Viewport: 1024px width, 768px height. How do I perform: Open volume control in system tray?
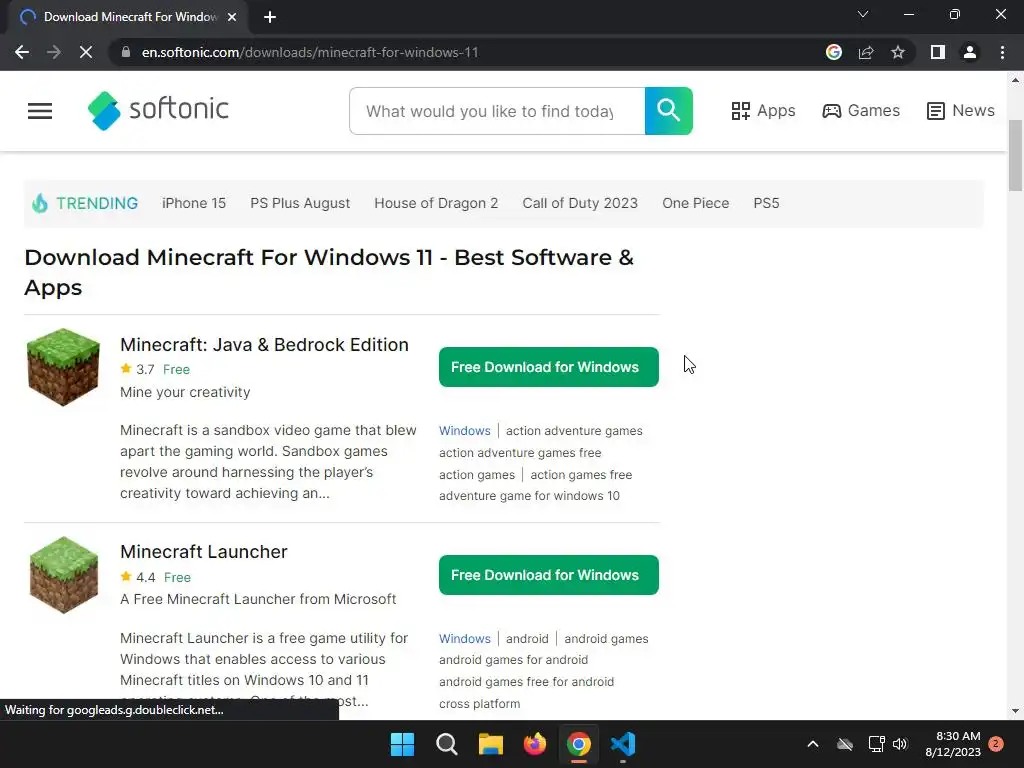[900, 744]
